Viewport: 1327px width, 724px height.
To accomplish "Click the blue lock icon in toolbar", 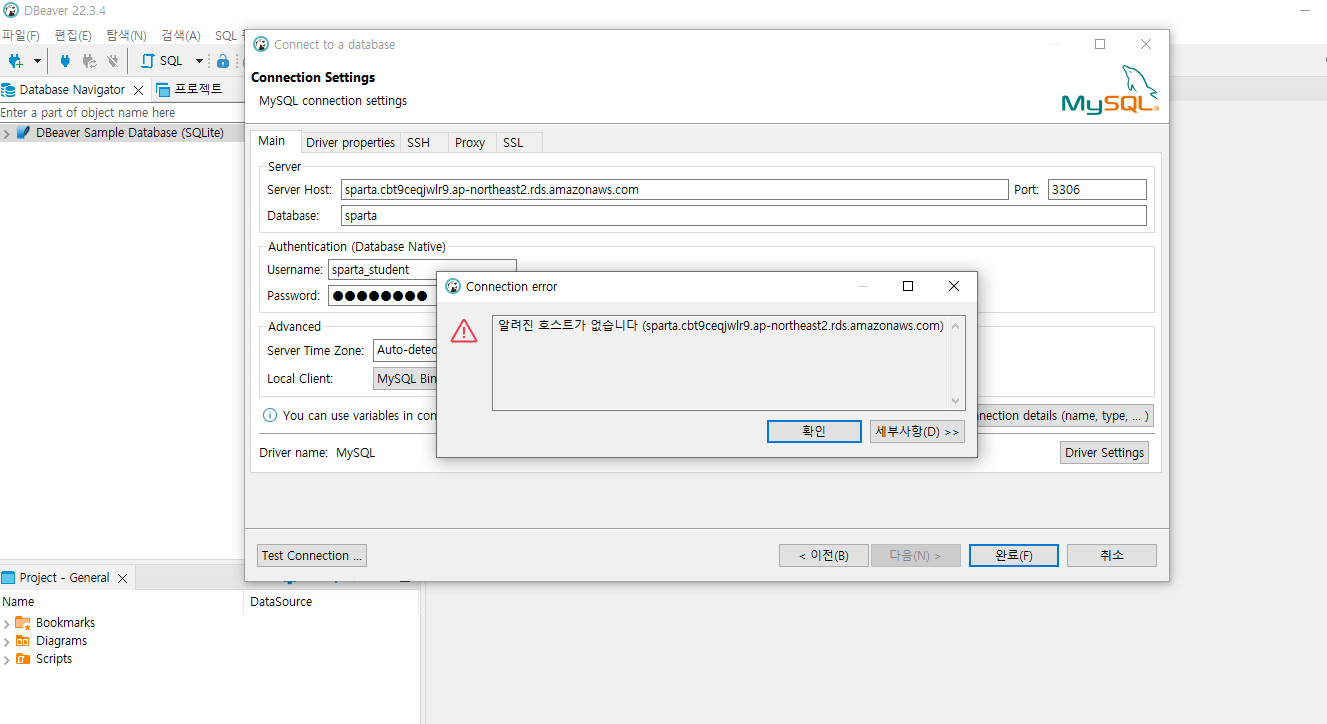I will (223, 61).
